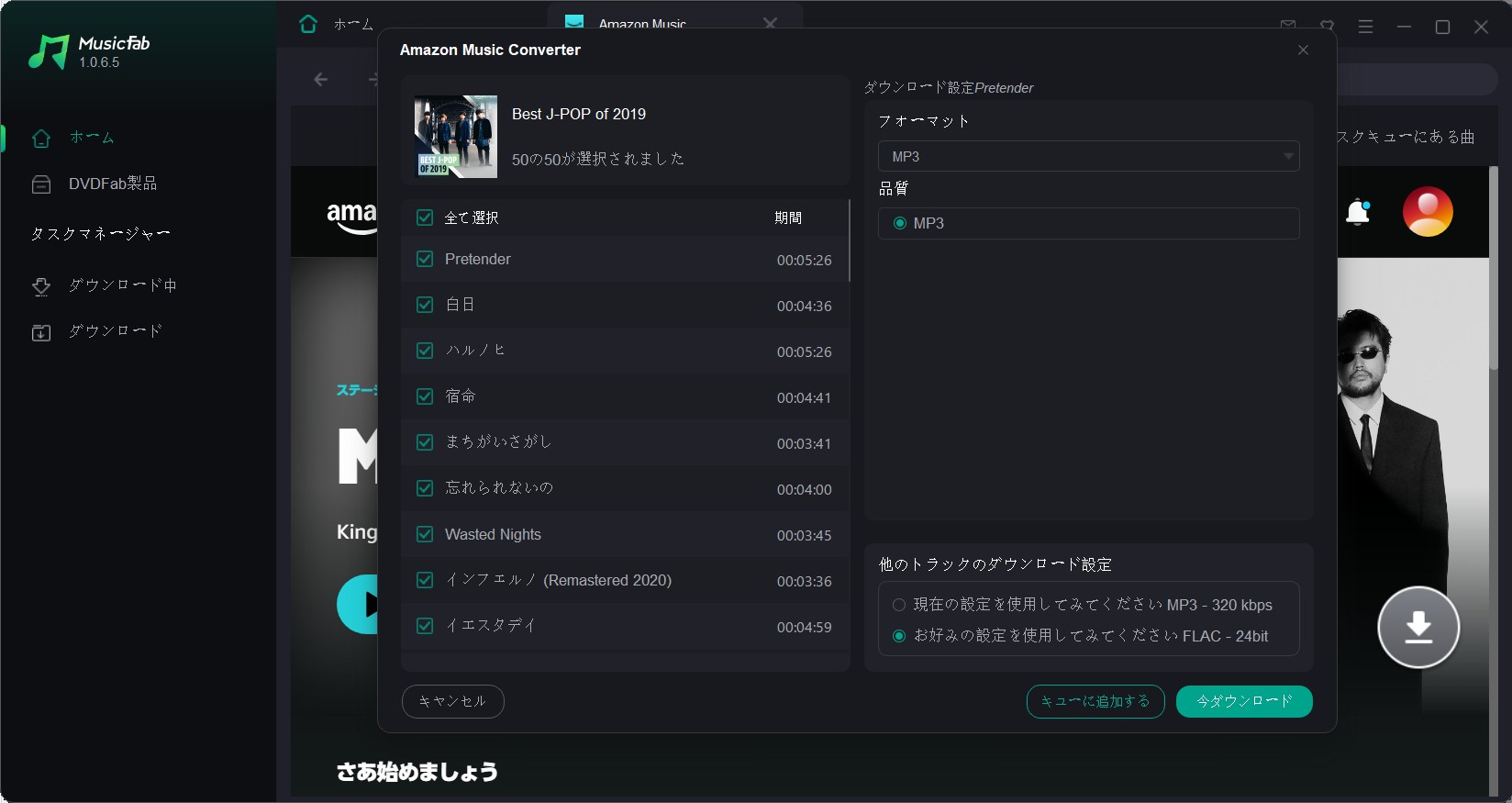Open the フォーマット MP3 dropdown
This screenshot has width=1512, height=803.
point(1089,156)
